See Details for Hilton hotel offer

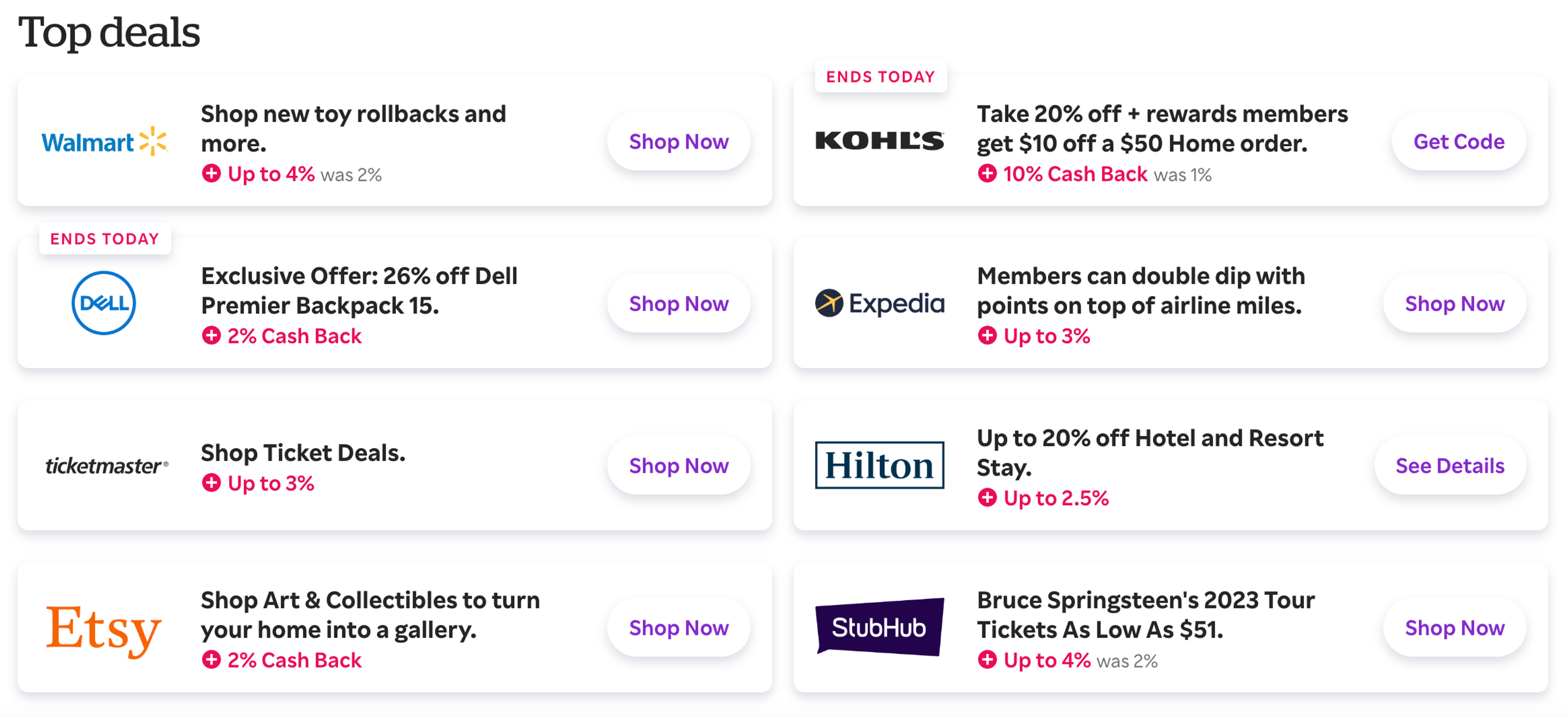tap(1450, 465)
